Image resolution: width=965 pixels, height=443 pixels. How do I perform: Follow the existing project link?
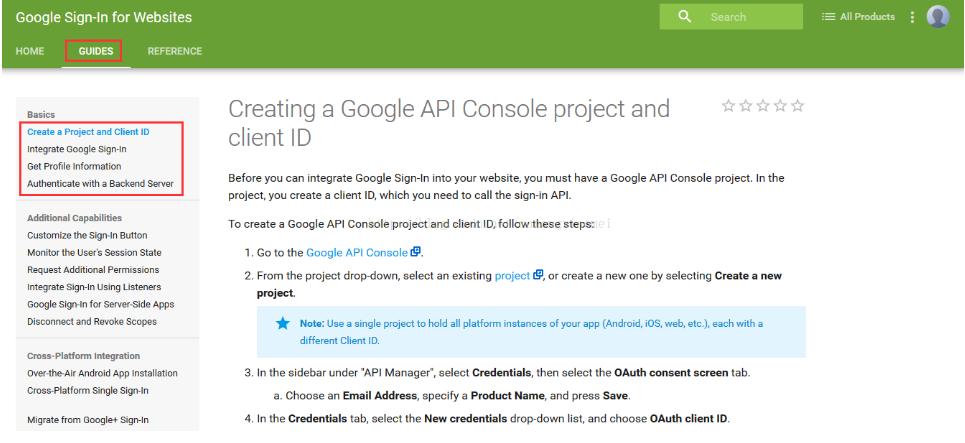511,276
